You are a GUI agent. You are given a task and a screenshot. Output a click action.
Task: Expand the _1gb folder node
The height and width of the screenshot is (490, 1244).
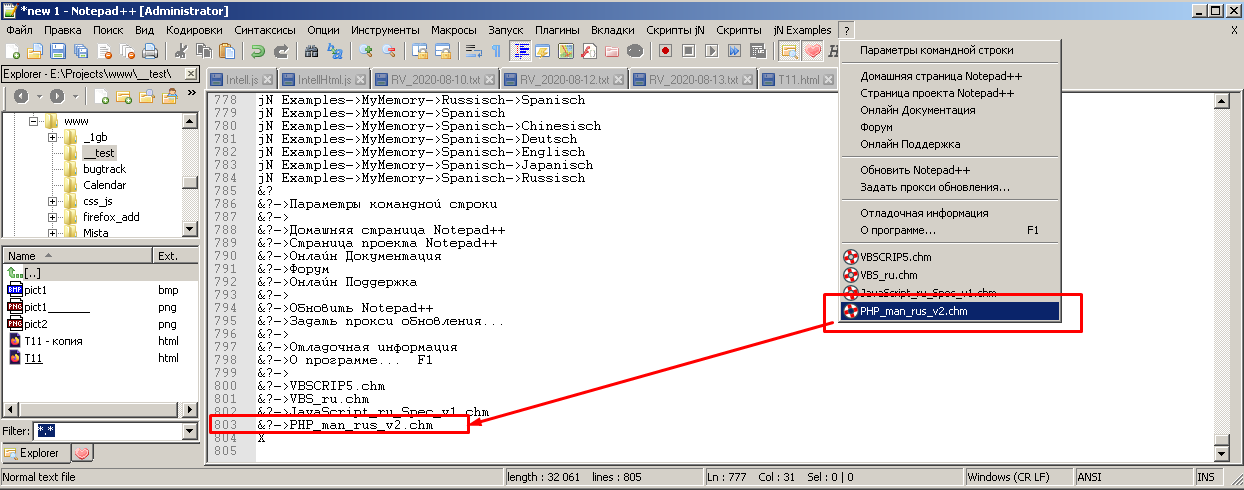point(52,137)
